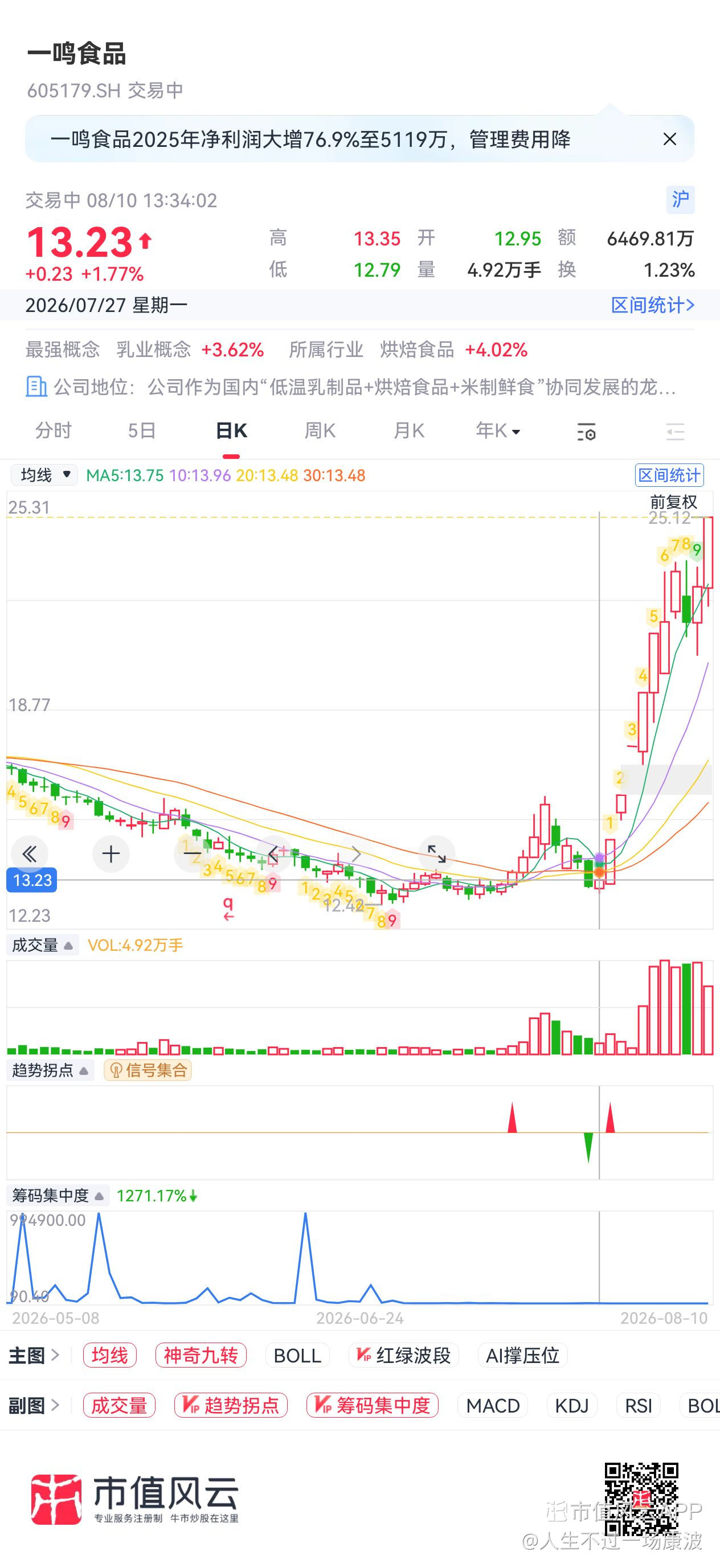The width and height of the screenshot is (720, 1568).
Task: Open 主图 indicator list chevron
Action: (x=55, y=1355)
